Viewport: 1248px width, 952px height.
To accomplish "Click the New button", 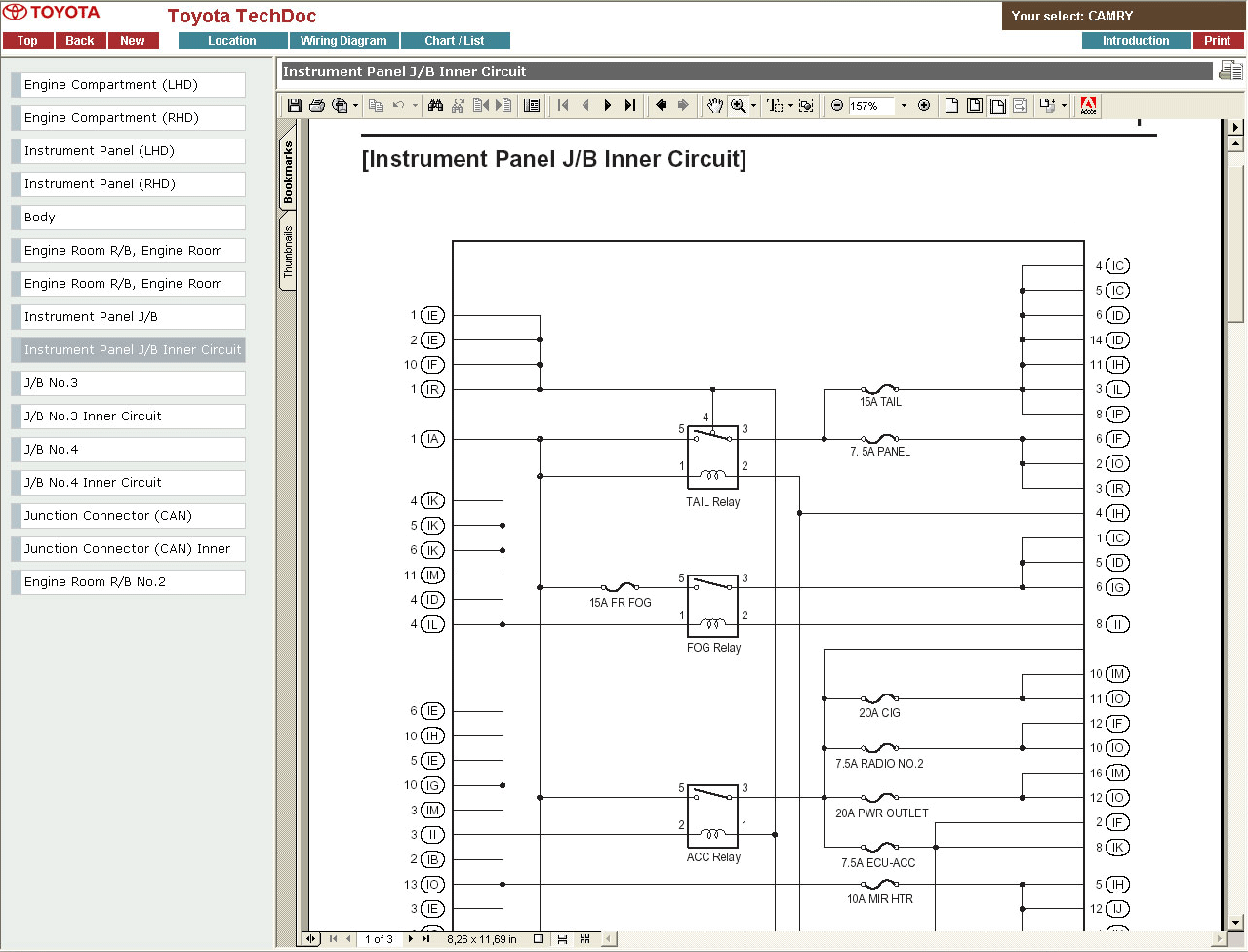I will coord(133,41).
